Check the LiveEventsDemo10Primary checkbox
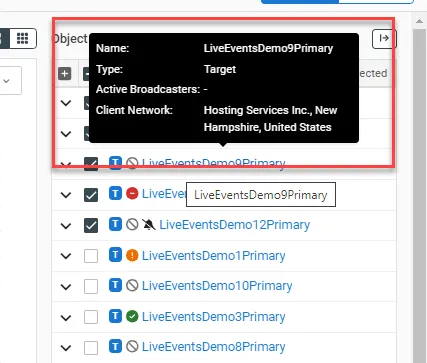427x363 pixels. [91, 286]
